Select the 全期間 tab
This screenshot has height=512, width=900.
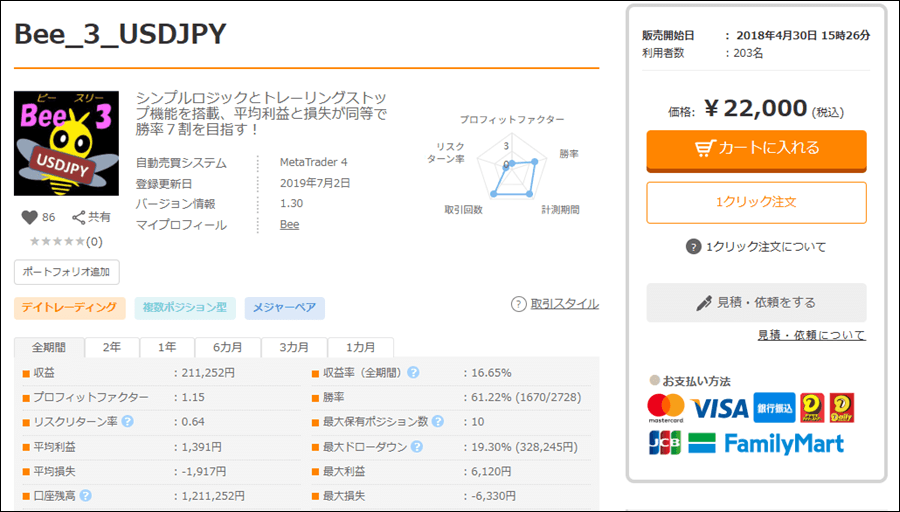49,347
